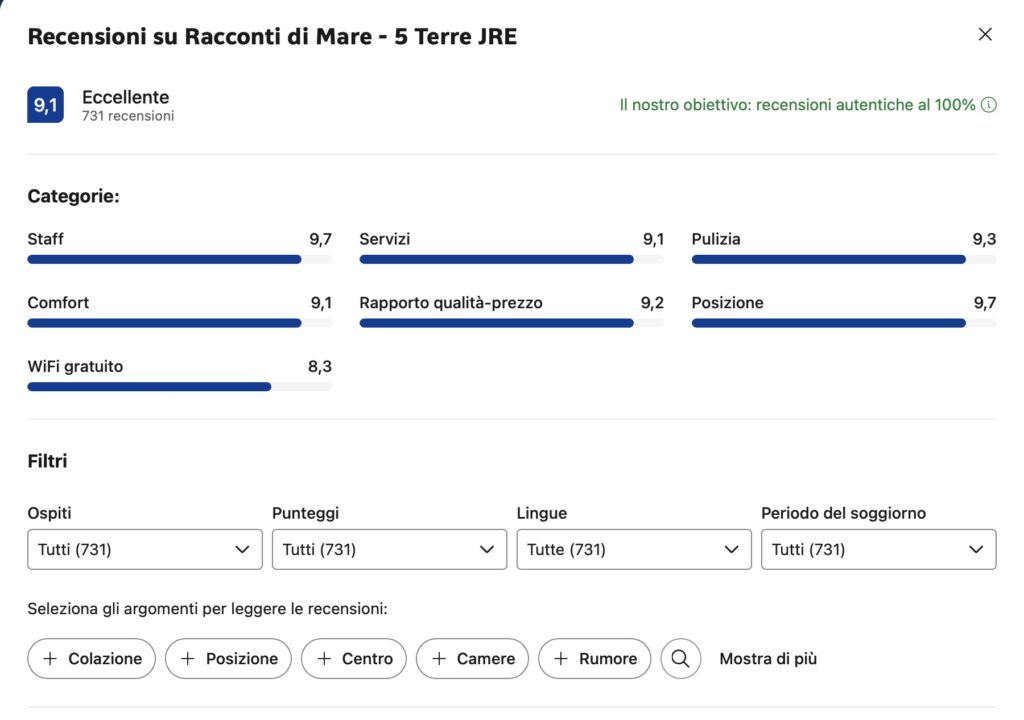Image resolution: width=1024 pixels, height=720 pixels.
Task: Close the reviews dialog with X
Action: [985, 35]
